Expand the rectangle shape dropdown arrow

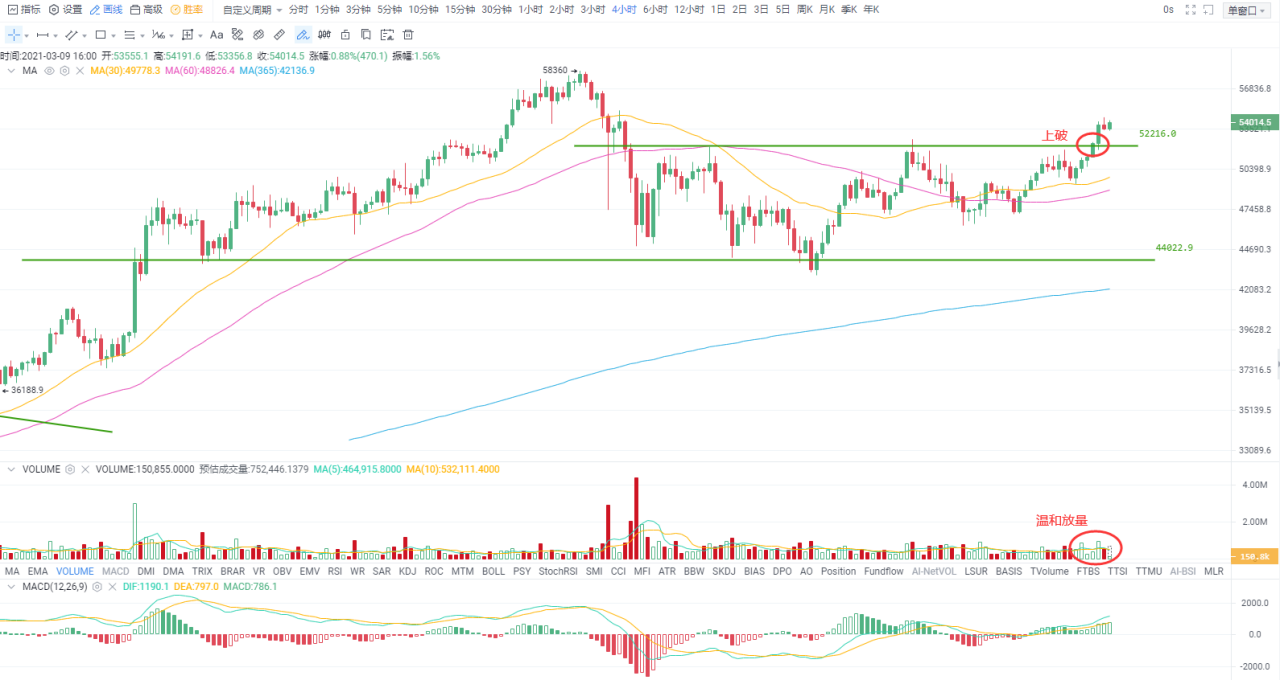point(114,36)
